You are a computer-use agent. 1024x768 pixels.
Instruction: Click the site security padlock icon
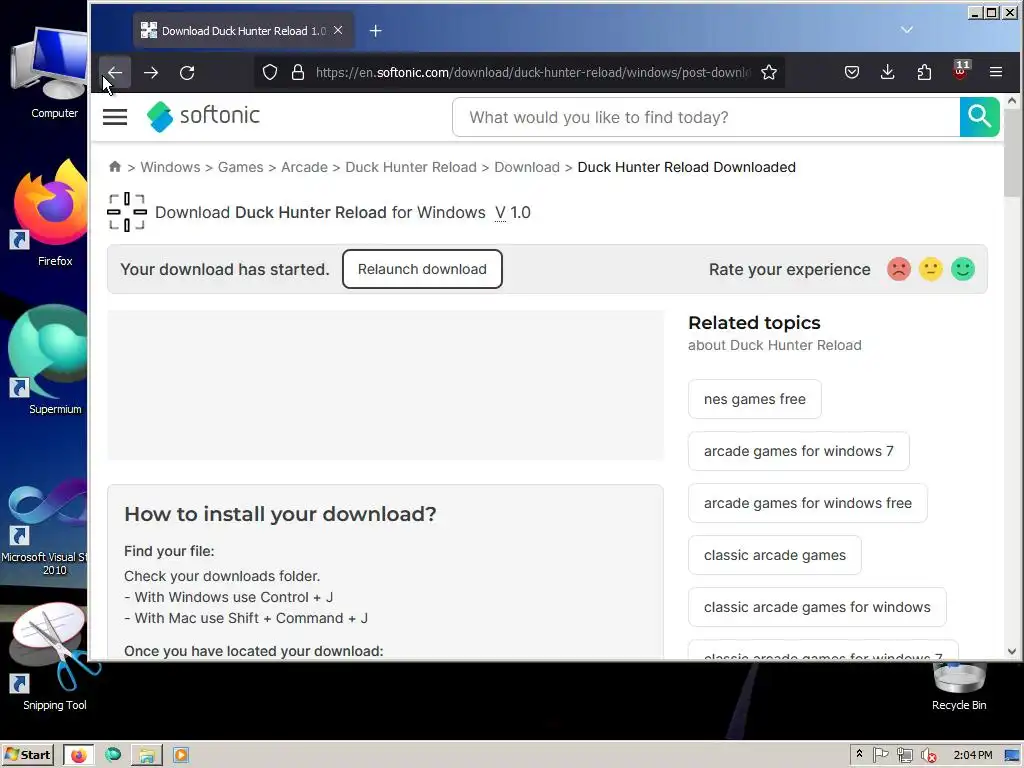pyautogui.click(x=298, y=72)
